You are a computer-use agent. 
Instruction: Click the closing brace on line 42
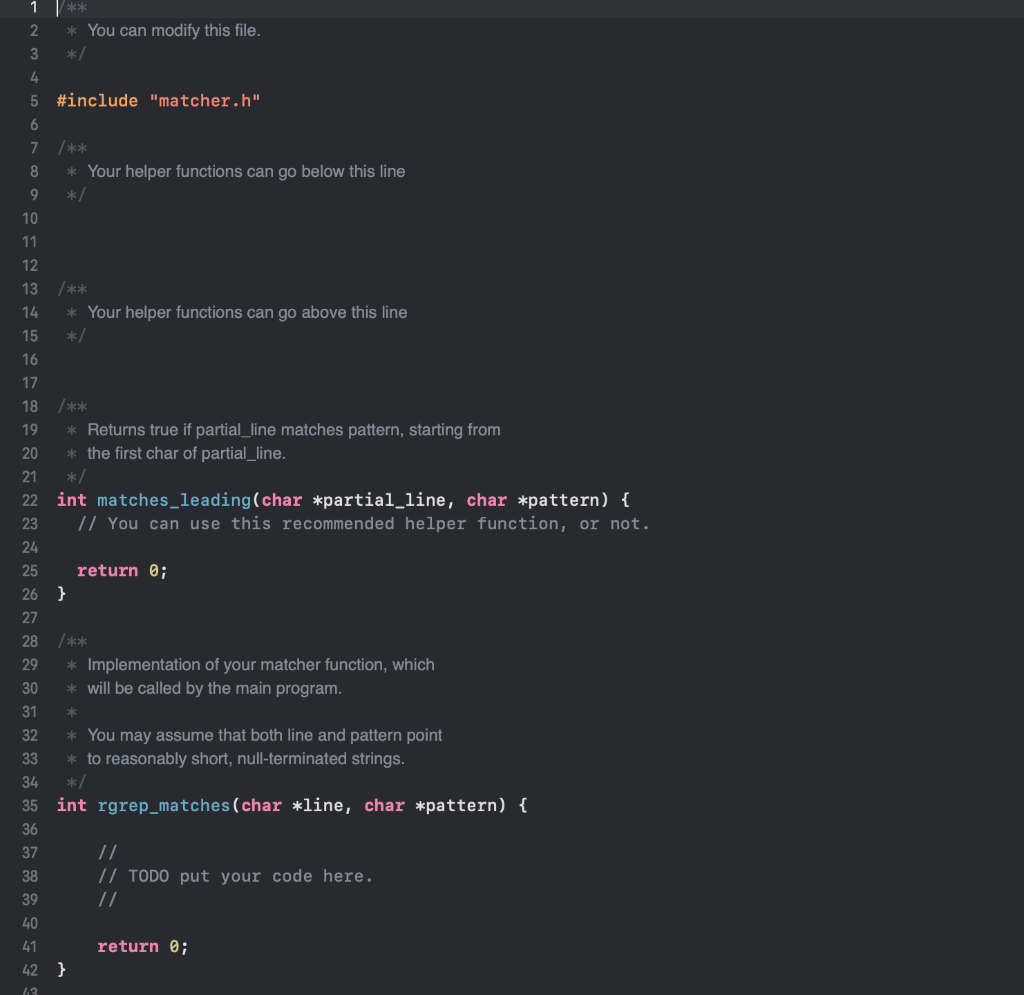tap(62, 969)
